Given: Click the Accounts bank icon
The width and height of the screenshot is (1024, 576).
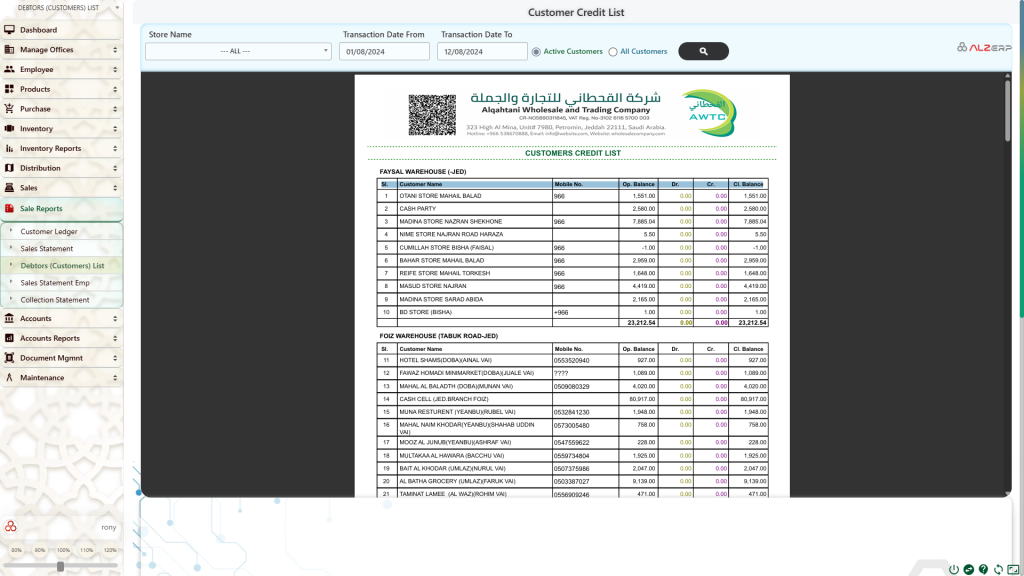Looking at the screenshot, I should pos(9,318).
